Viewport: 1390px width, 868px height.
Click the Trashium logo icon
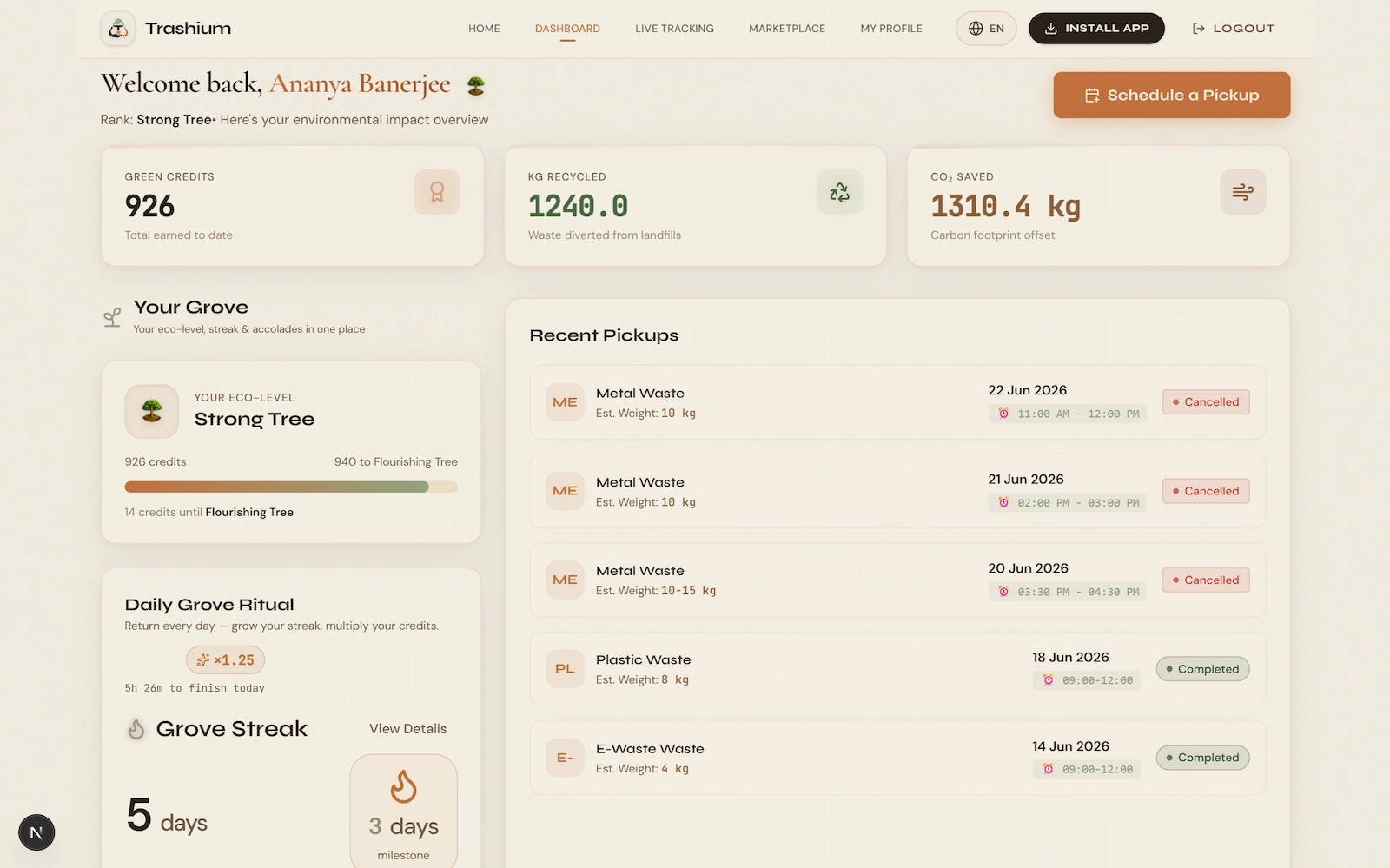(117, 29)
